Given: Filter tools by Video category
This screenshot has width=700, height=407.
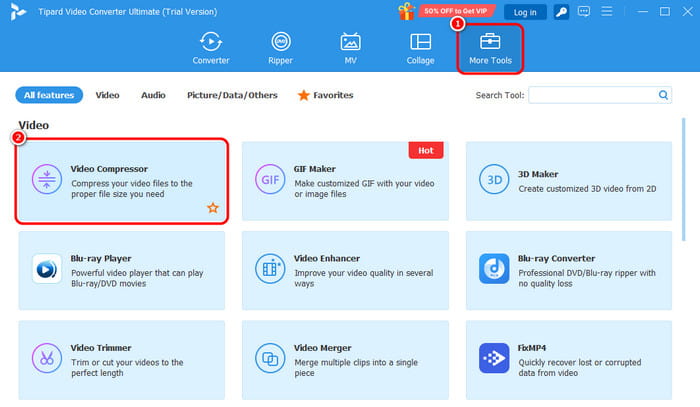Looking at the screenshot, I should click(107, 95).
